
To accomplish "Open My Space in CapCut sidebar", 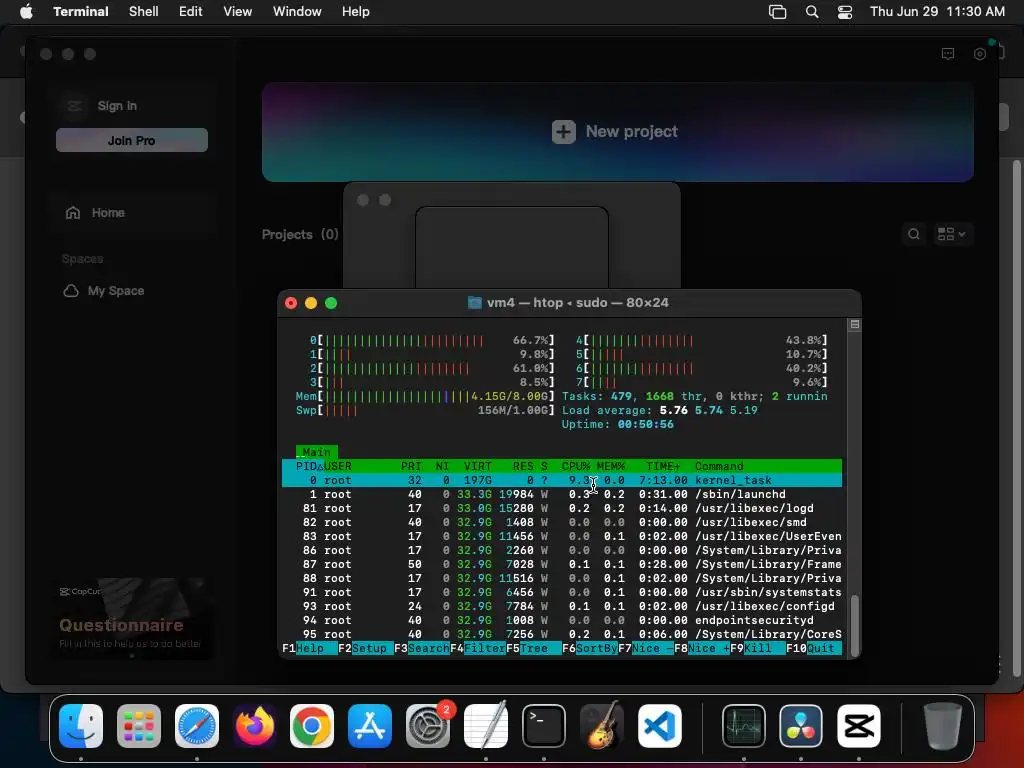I will coord(104,291).
